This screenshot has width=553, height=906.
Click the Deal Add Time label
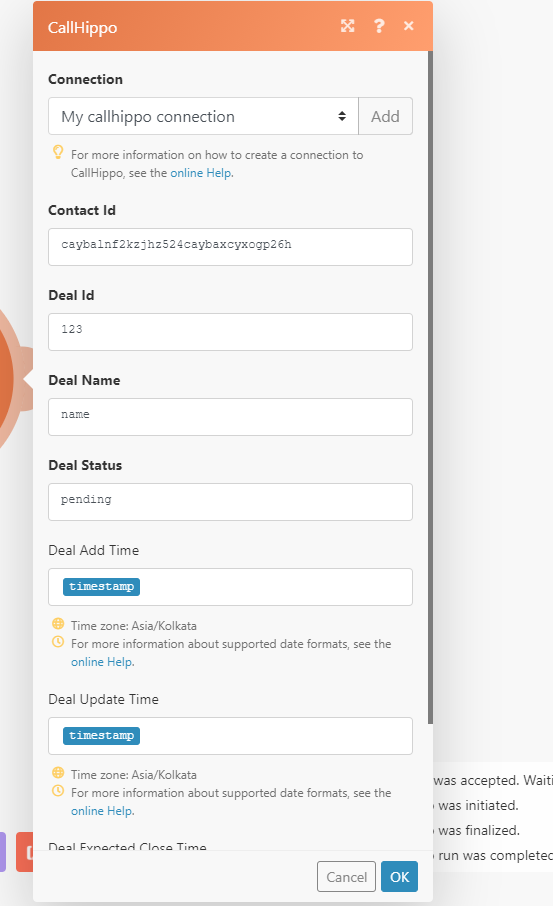pos(94,550)
